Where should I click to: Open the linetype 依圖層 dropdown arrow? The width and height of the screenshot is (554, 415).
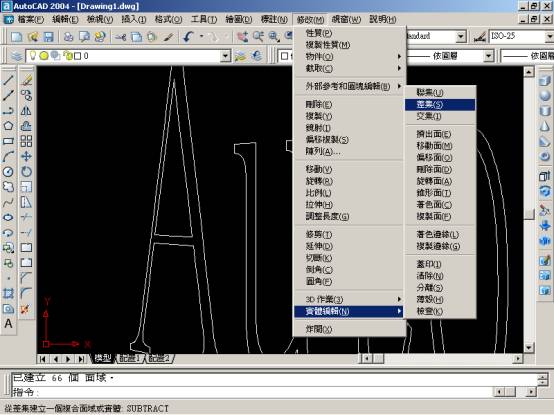click(x=488, y=56)
